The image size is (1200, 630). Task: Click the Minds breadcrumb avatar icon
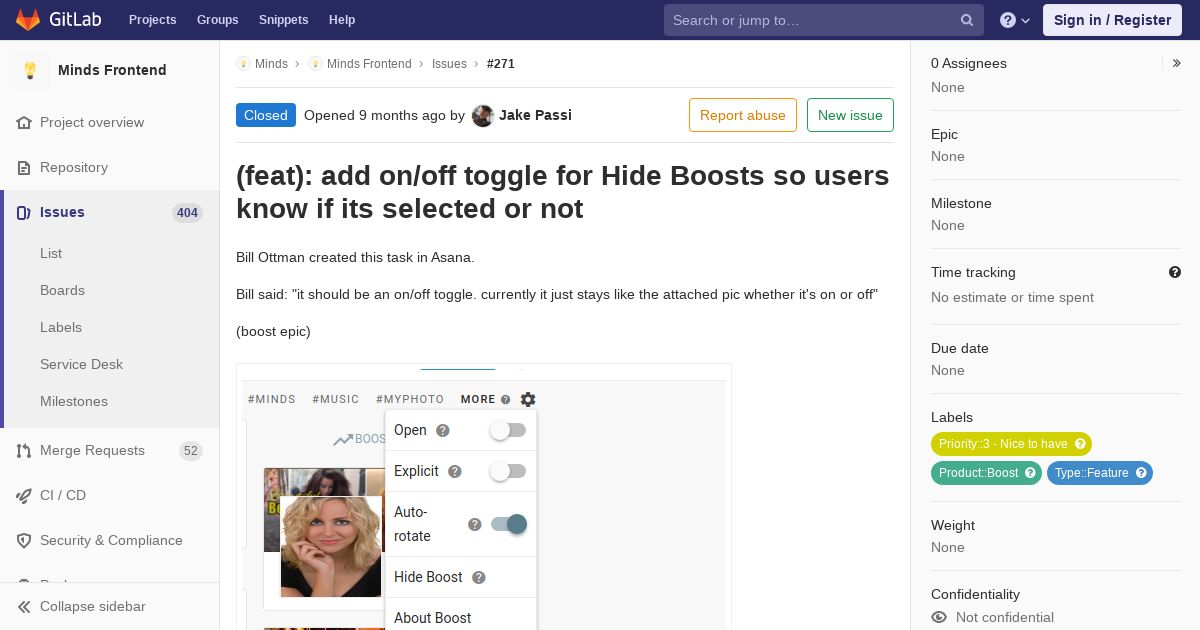pos(243,63)
